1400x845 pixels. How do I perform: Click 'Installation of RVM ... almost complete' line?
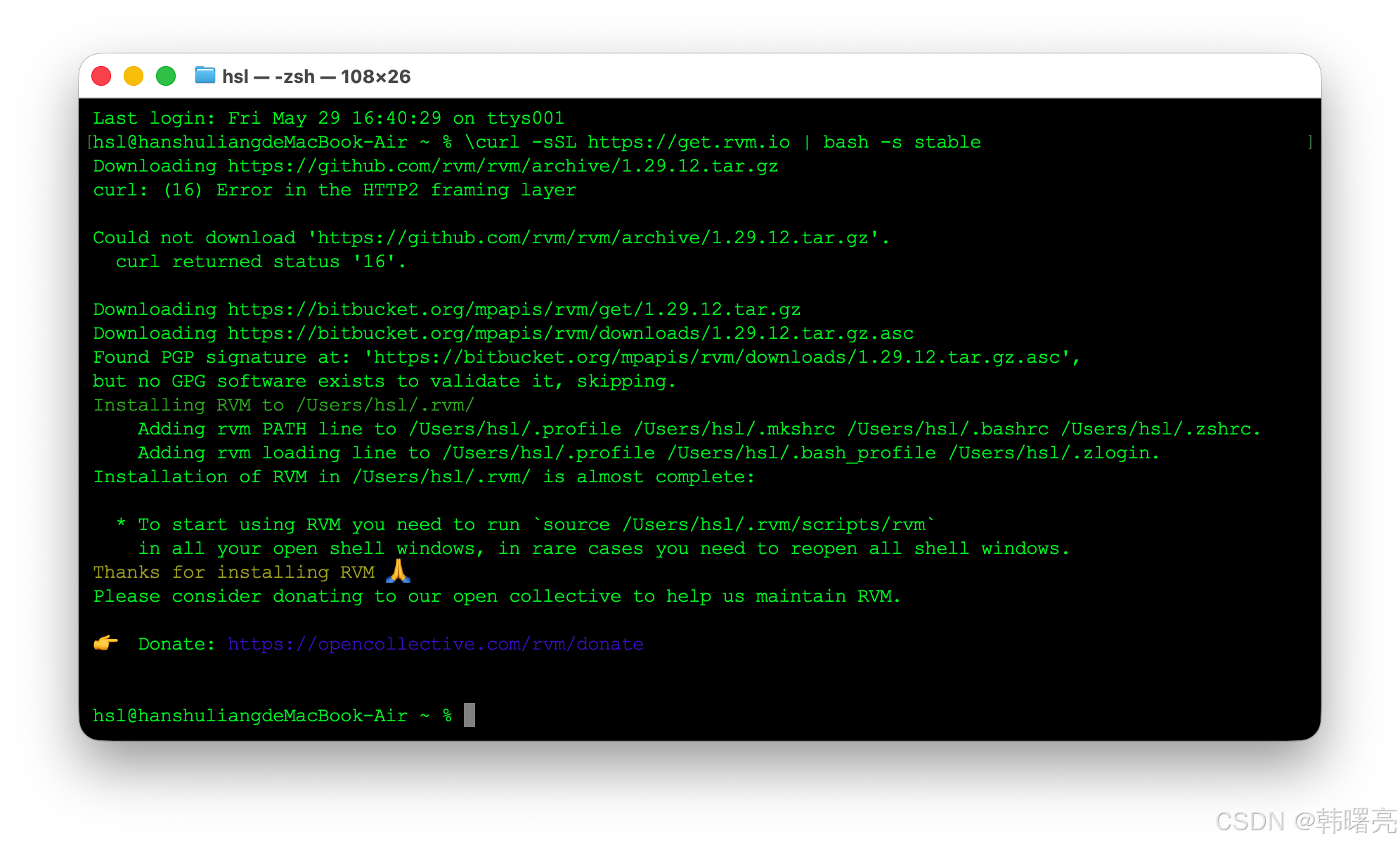click(424, 477)
